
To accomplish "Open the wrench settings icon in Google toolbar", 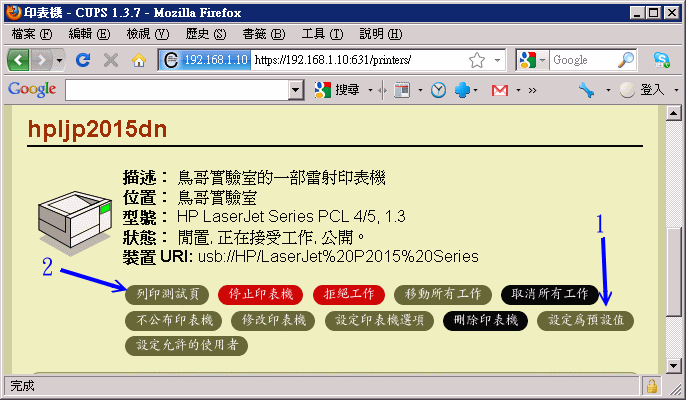I will pos(586,90).
